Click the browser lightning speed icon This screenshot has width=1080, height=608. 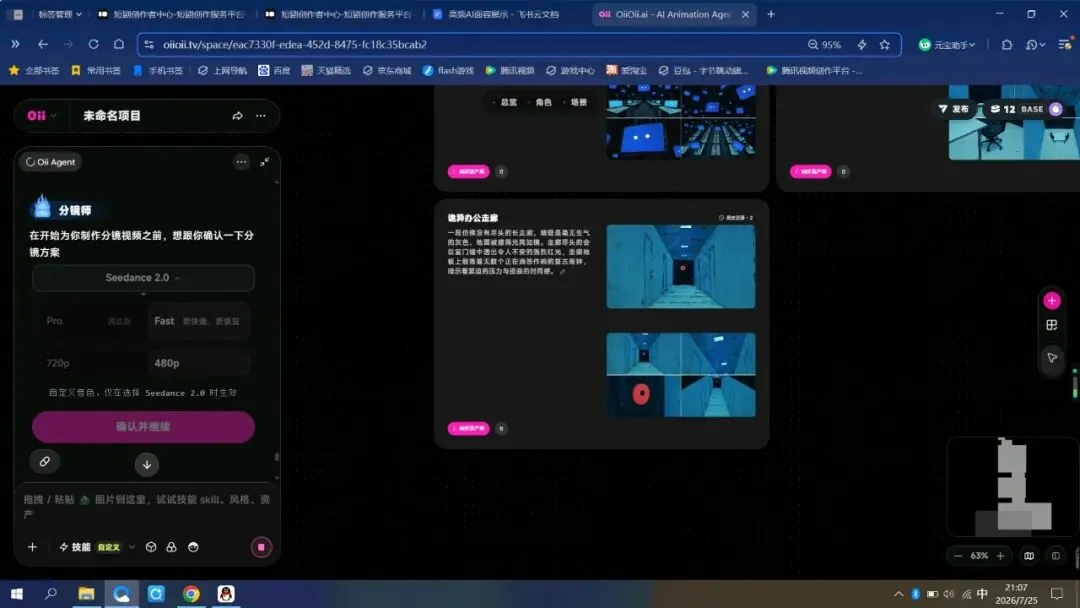click(x=862, y=45)
